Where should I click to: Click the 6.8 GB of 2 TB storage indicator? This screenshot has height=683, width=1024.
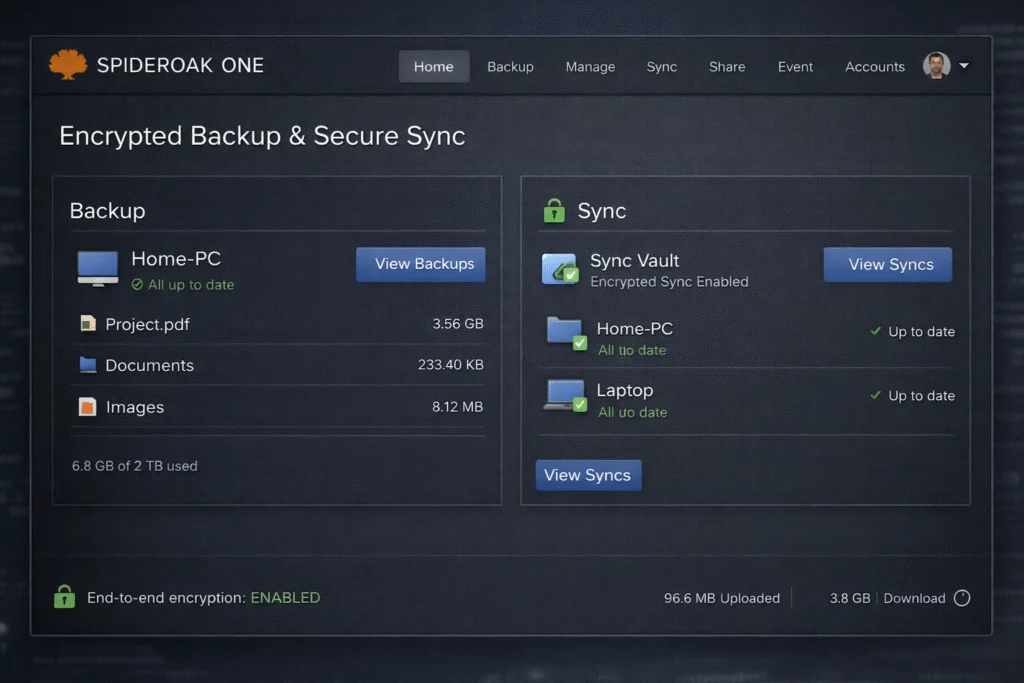[134, 465]
